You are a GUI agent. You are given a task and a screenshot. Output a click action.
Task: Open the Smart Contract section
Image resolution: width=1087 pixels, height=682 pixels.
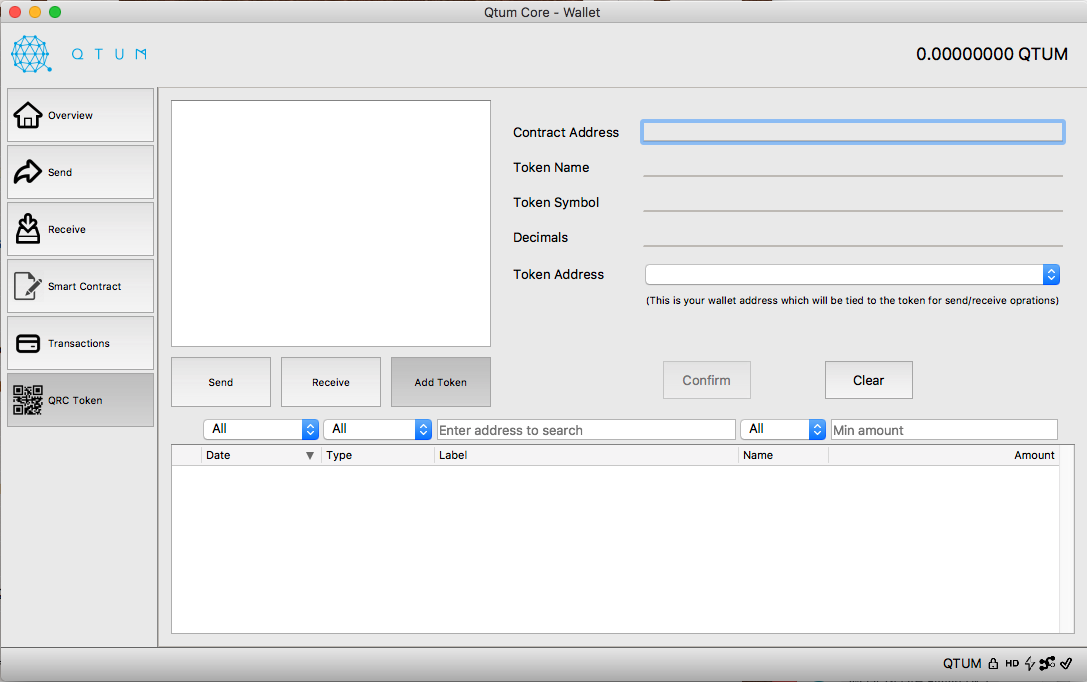80,286
